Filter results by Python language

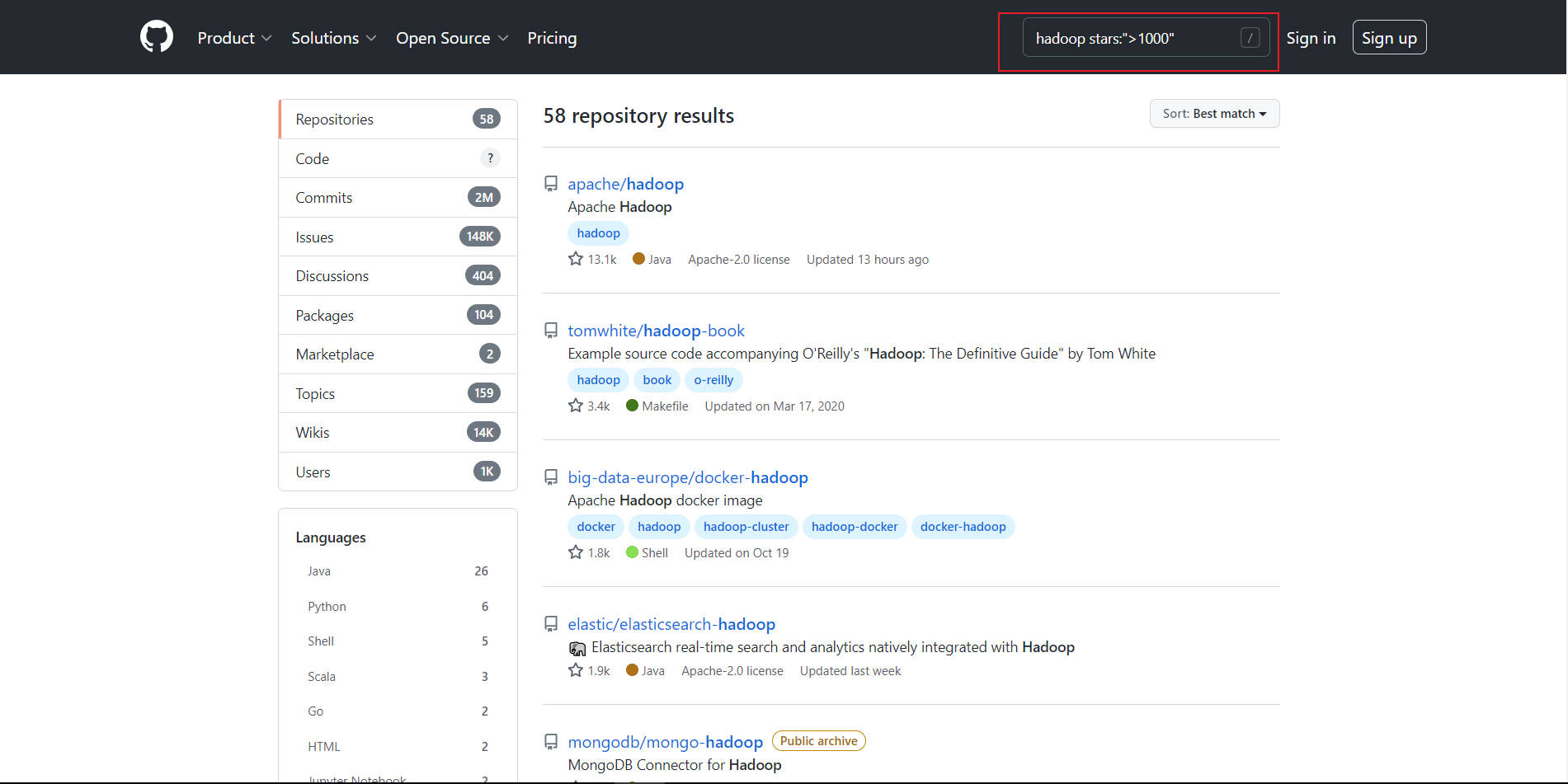(398, 607)
